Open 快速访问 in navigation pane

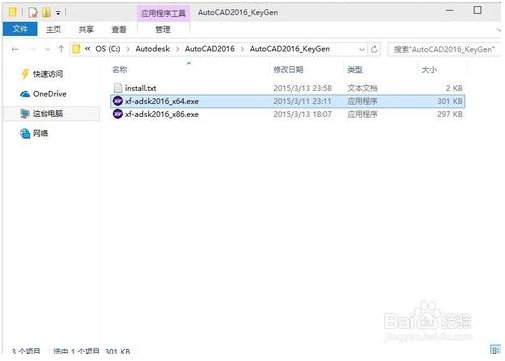pyautogui.click(x=42, y=74)
